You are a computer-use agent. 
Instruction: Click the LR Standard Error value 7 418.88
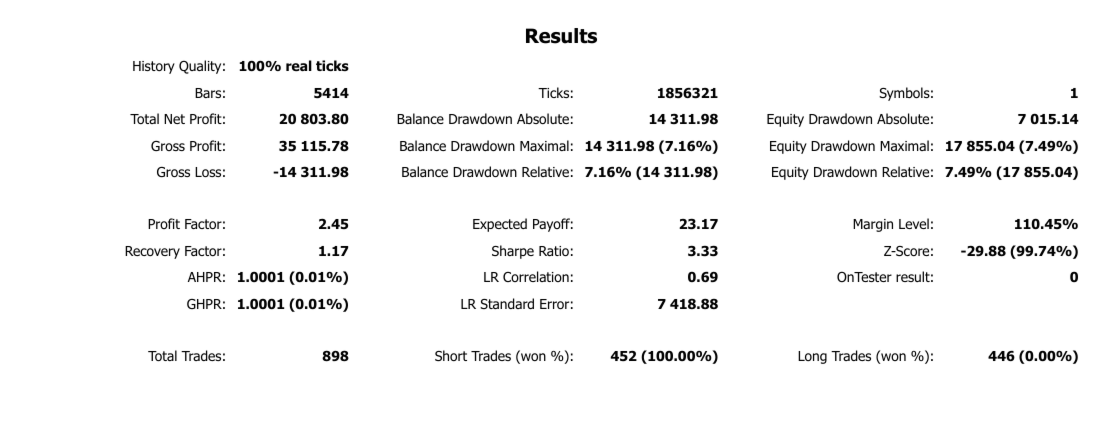point(687,304)
